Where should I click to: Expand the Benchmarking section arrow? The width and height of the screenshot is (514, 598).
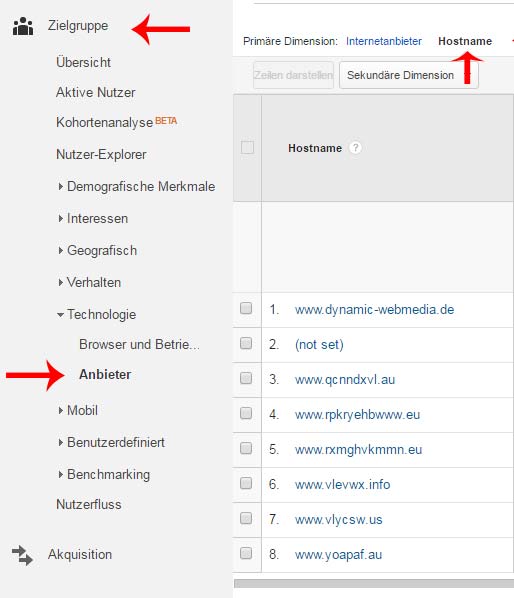point(60,474)
